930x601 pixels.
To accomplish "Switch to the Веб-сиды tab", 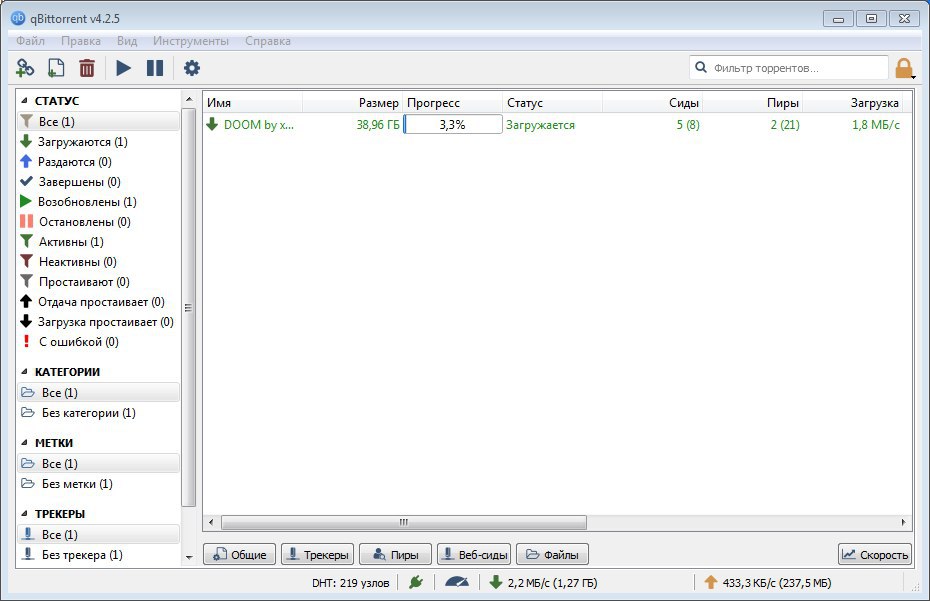I will tap(474, 554).
